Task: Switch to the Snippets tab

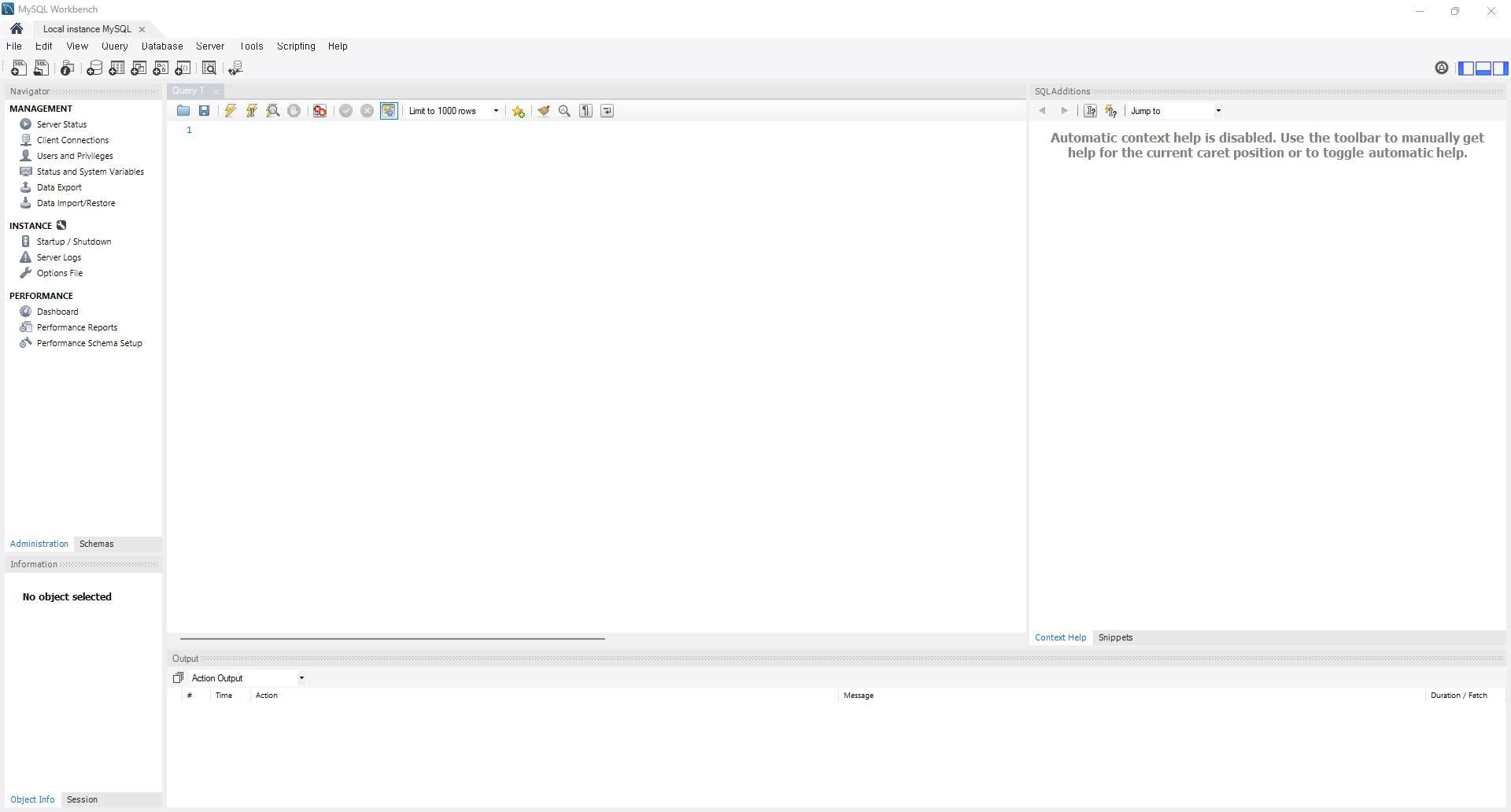Action: 1115,637
